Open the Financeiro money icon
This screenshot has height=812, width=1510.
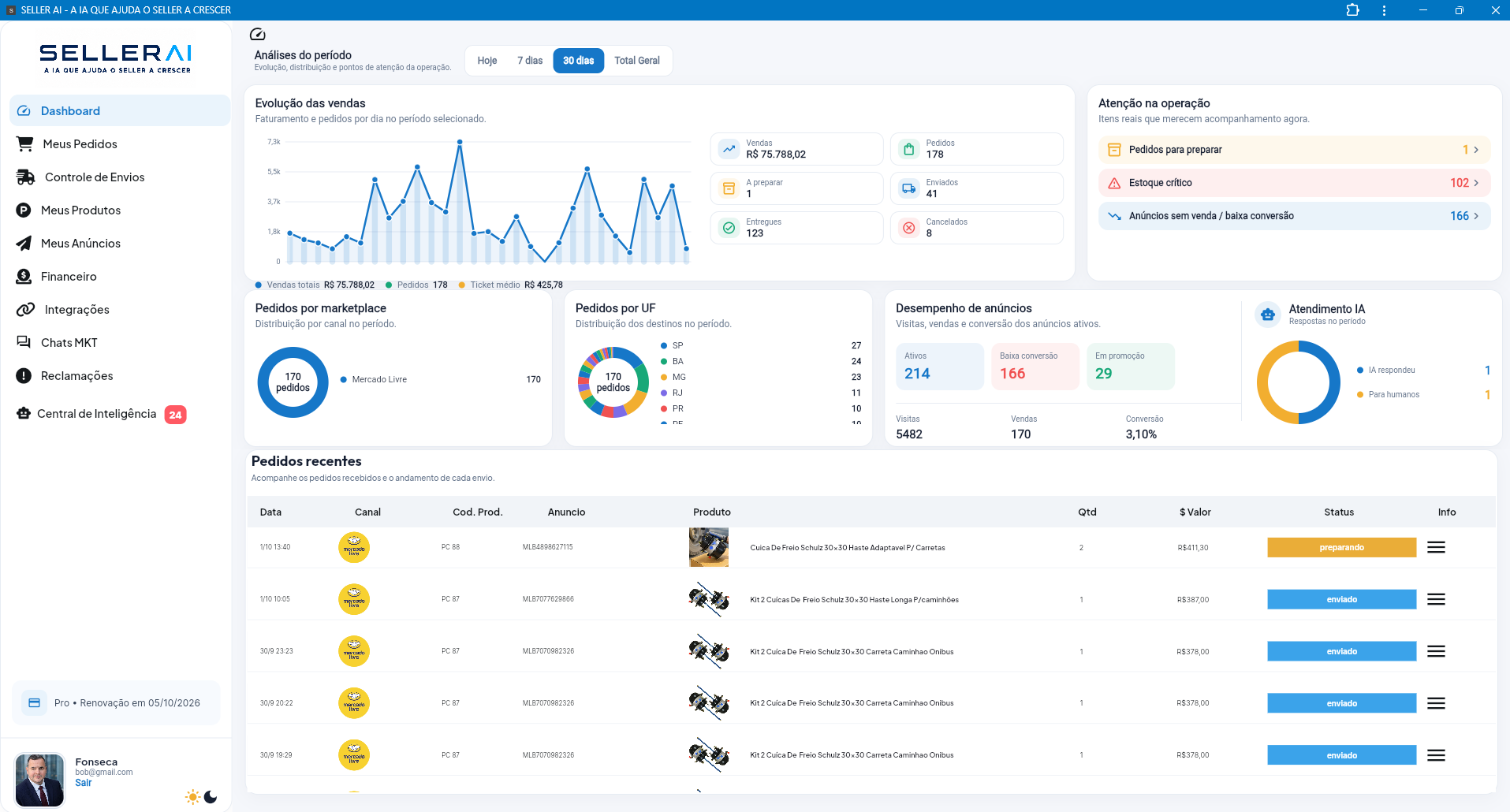coord(24,277)
